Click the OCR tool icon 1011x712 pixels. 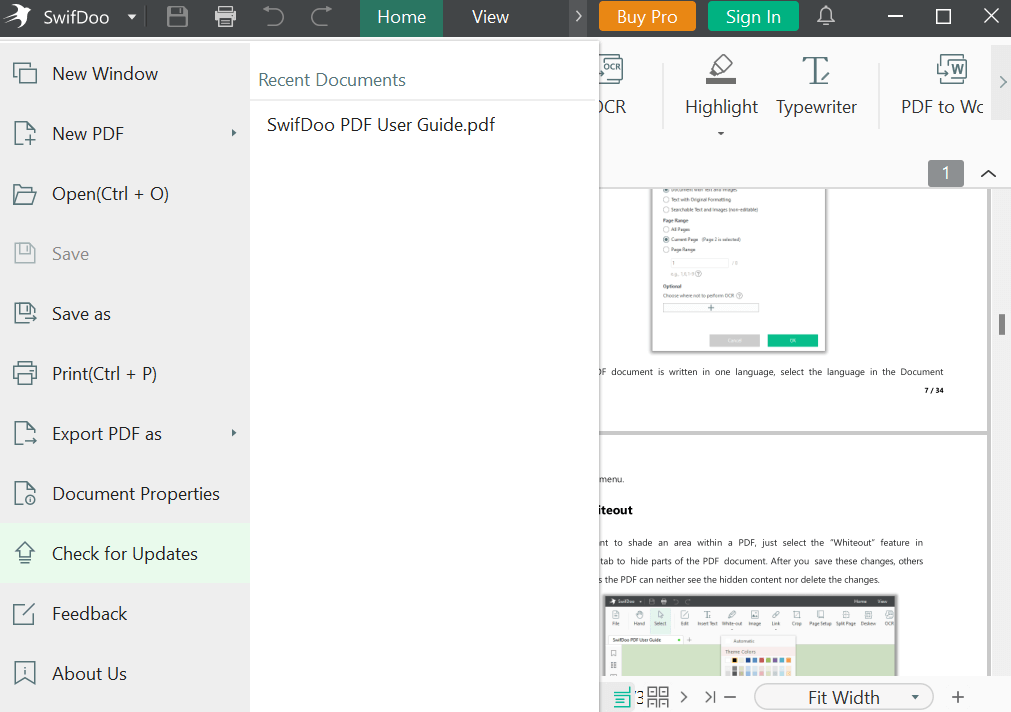[x=611, y=70]
